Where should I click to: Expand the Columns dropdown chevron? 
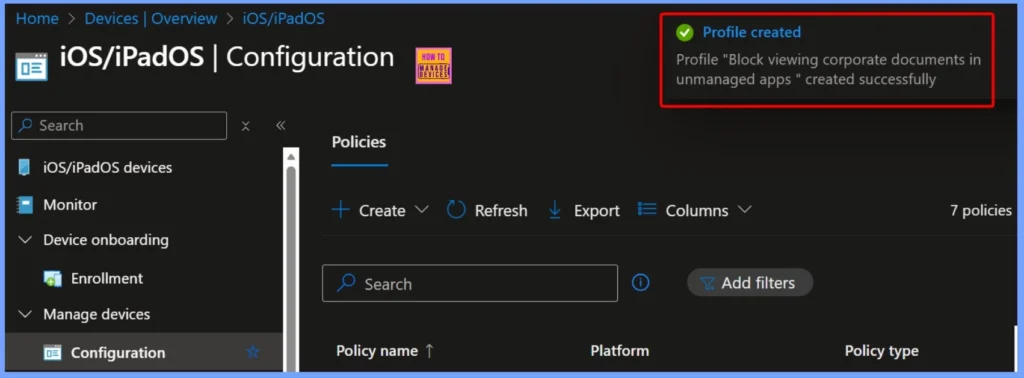point(744,210)
